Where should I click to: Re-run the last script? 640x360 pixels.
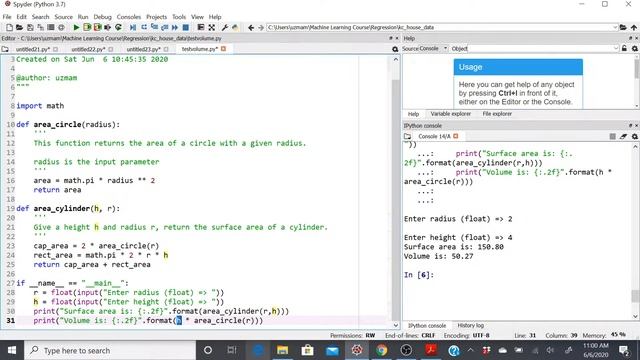pos(118,27)
